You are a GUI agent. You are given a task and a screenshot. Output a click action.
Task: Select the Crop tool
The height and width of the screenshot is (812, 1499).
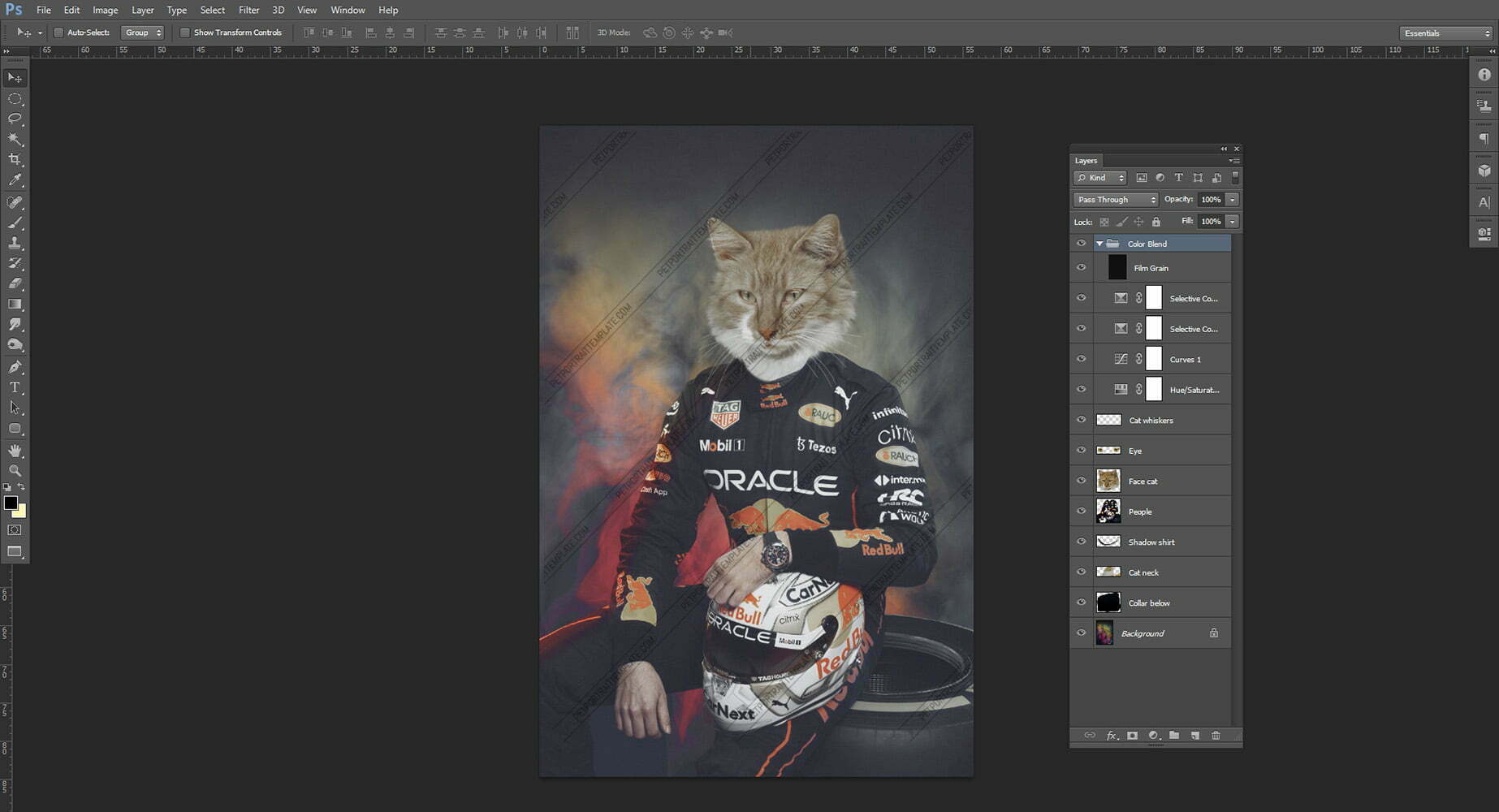tap(15, 160)
